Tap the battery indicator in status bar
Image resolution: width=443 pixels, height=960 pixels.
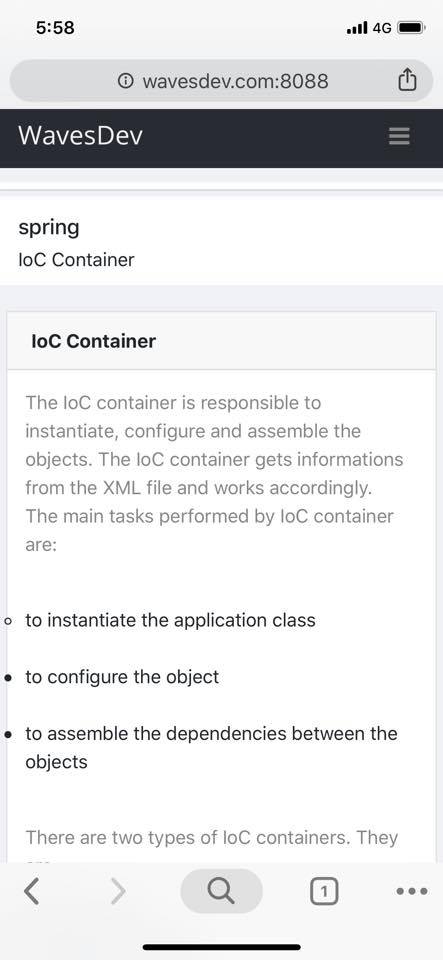tap(411, 28)
